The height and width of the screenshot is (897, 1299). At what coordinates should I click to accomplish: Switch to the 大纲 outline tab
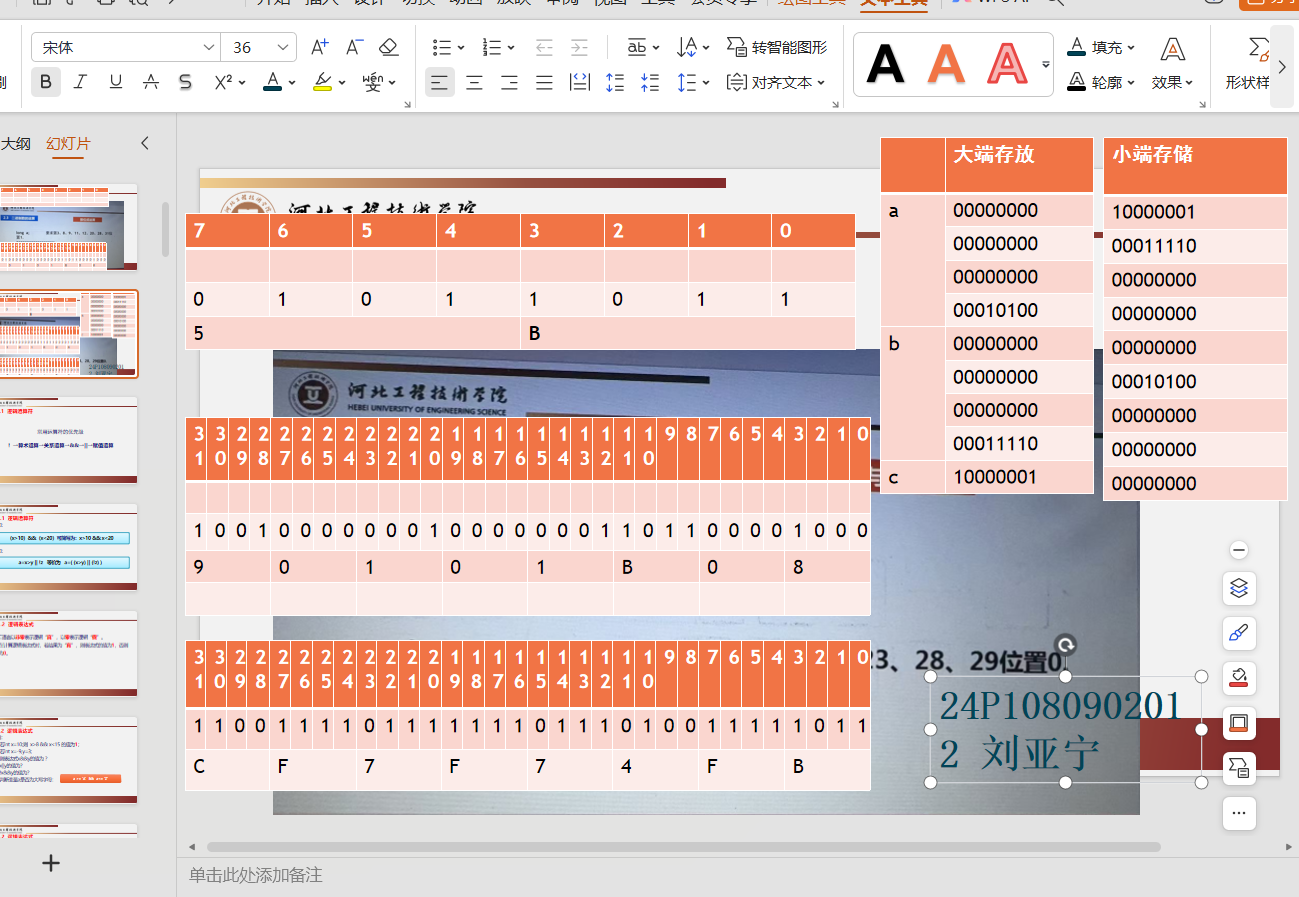click(x=15, y=143)
